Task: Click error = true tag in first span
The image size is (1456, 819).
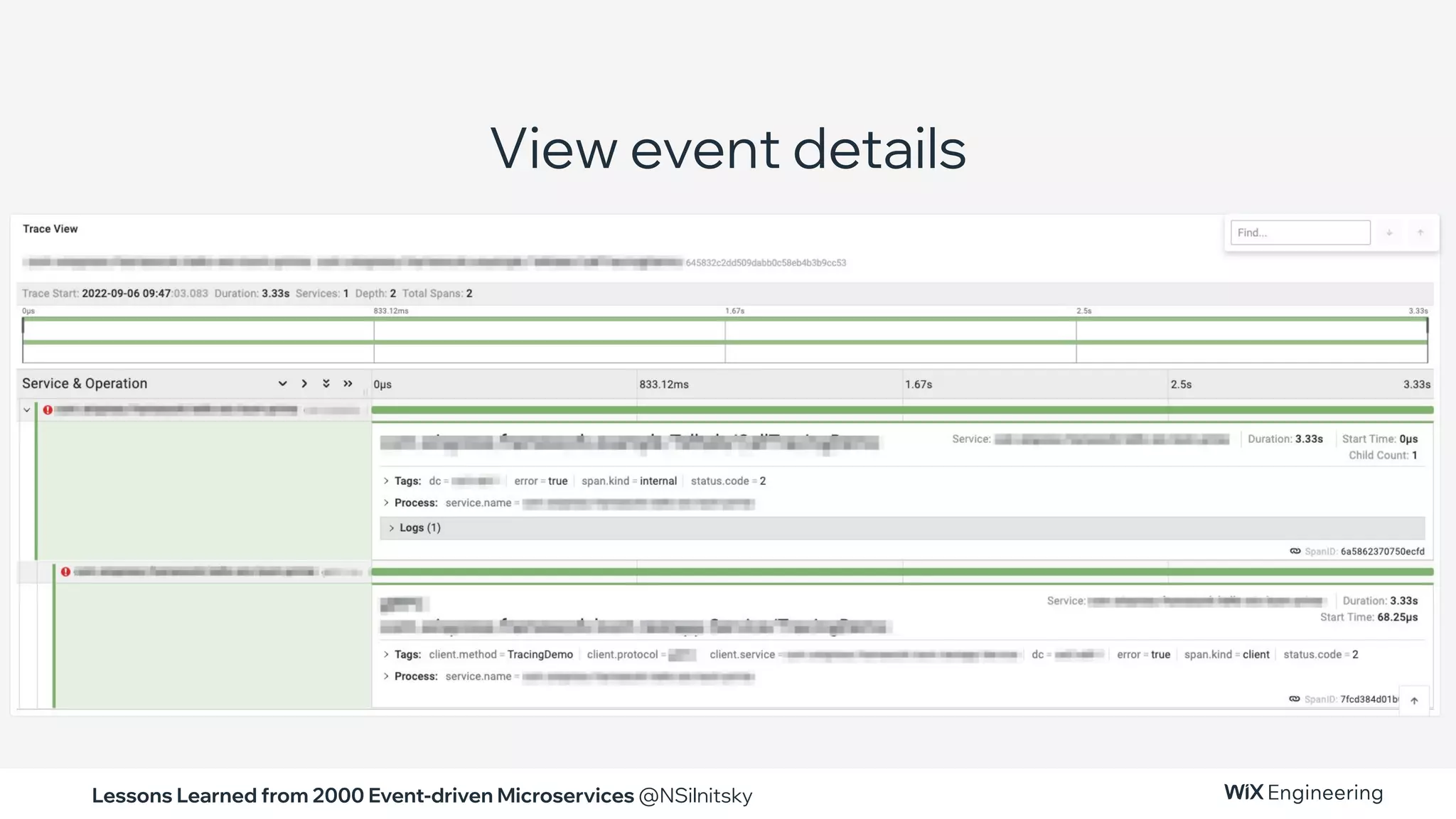Action: point(540,481)
